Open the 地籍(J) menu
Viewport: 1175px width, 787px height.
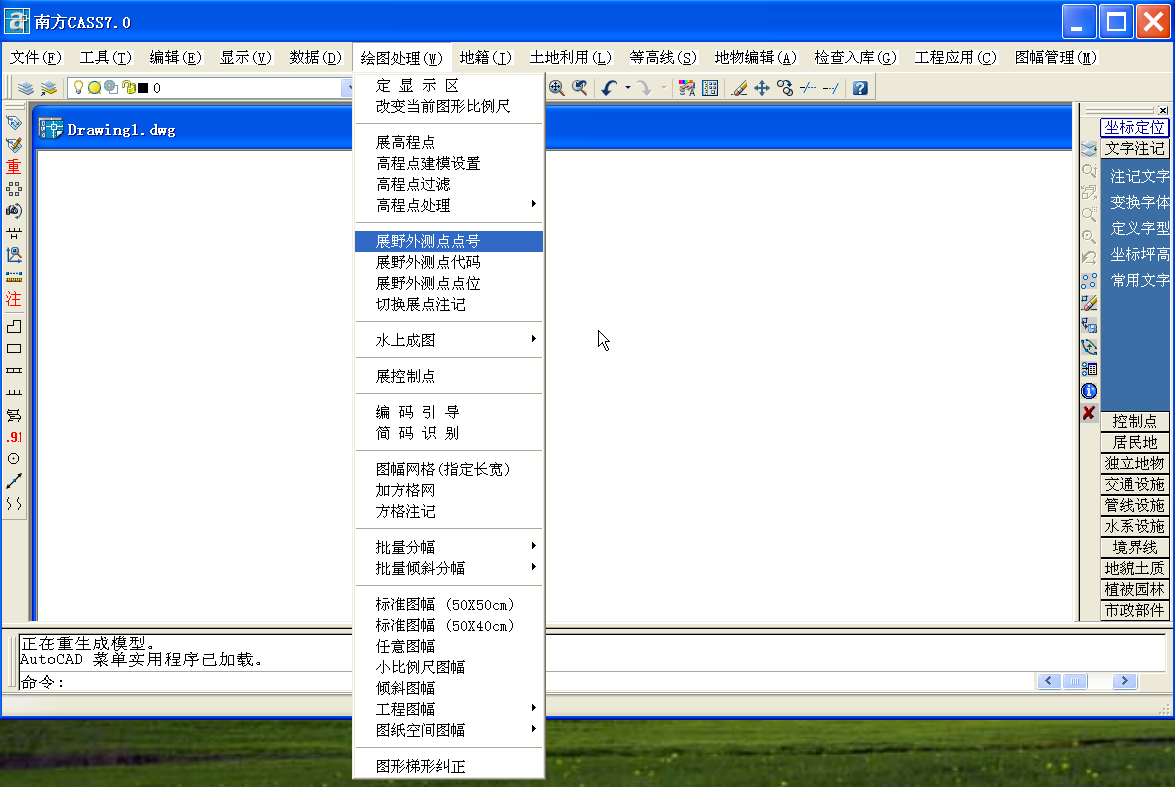(x=486, y=58)
